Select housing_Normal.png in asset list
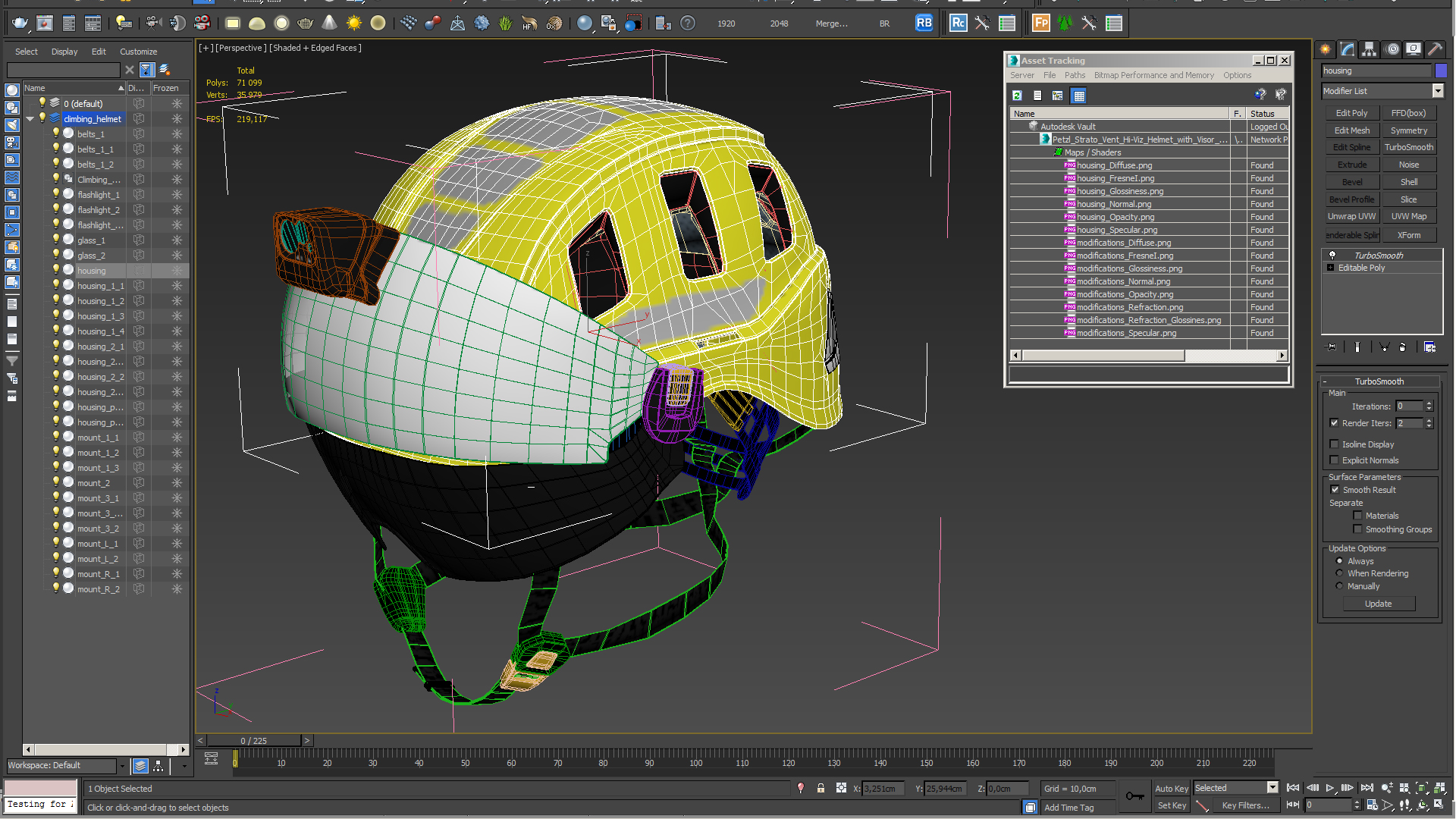 [x=1113, y=204]
